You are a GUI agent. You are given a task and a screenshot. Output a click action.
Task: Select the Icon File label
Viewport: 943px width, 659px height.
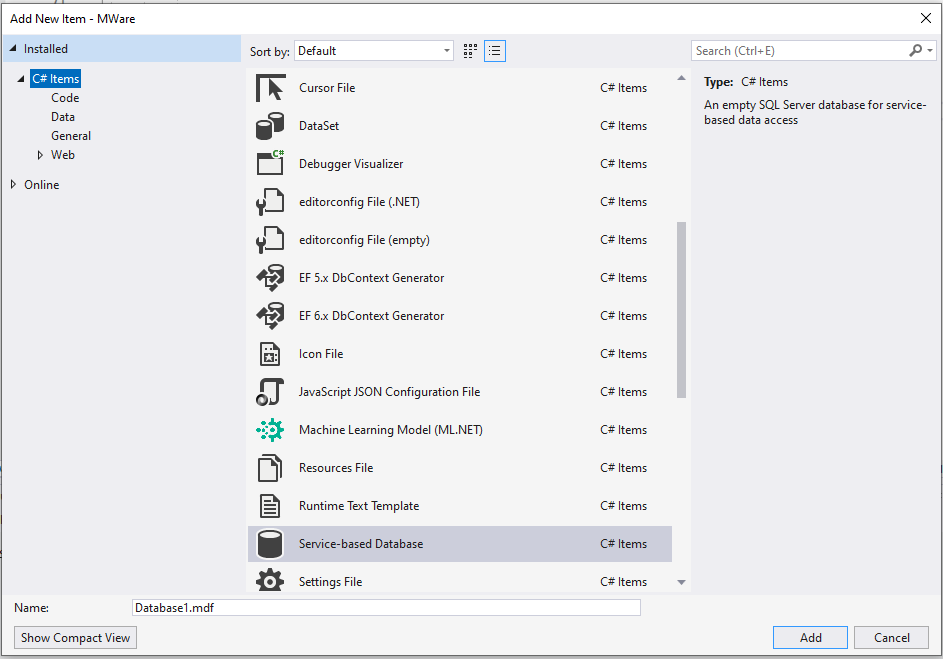point(321,354)
